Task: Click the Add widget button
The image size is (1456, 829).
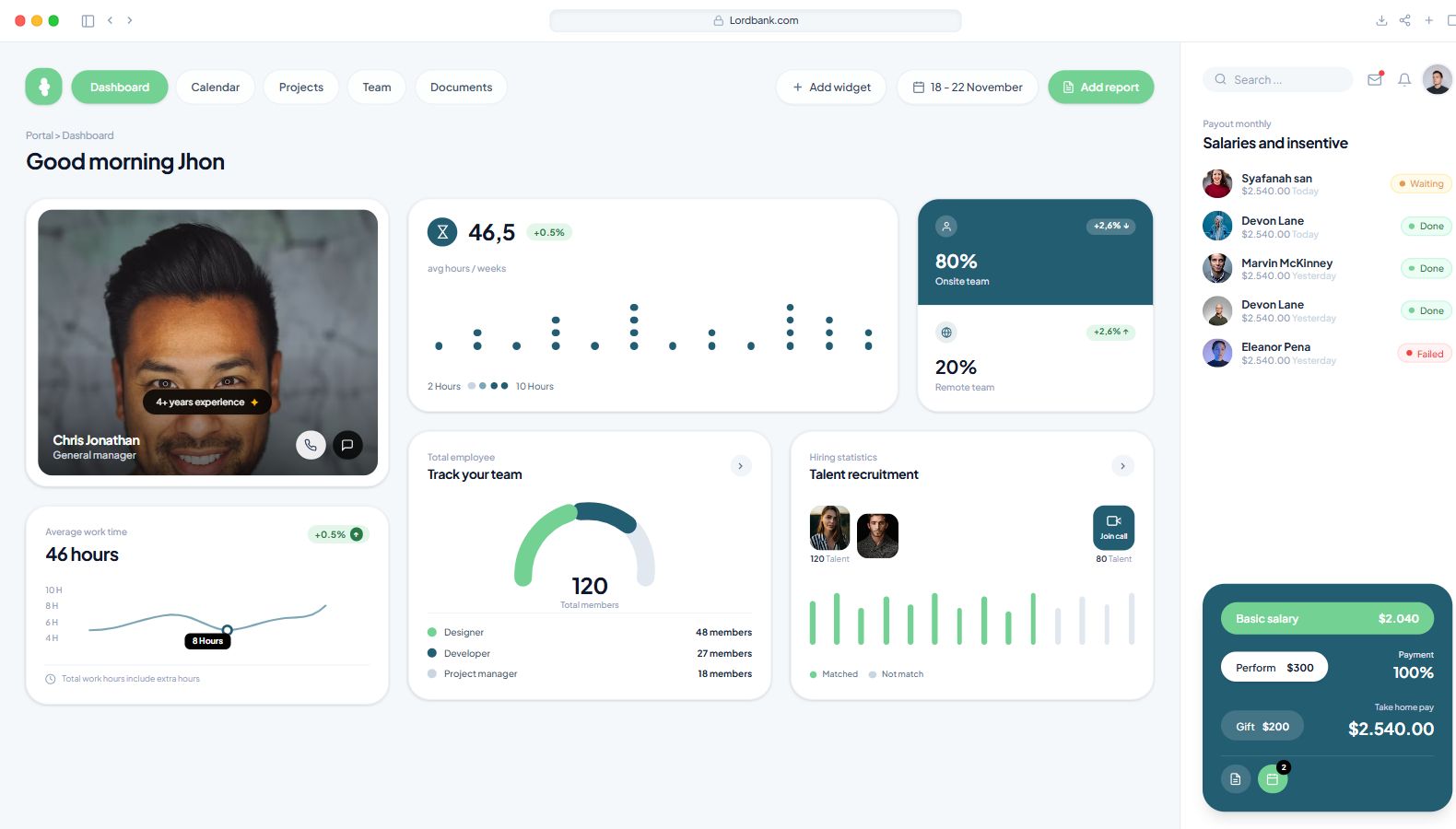Action: click(x=831, y=87)
